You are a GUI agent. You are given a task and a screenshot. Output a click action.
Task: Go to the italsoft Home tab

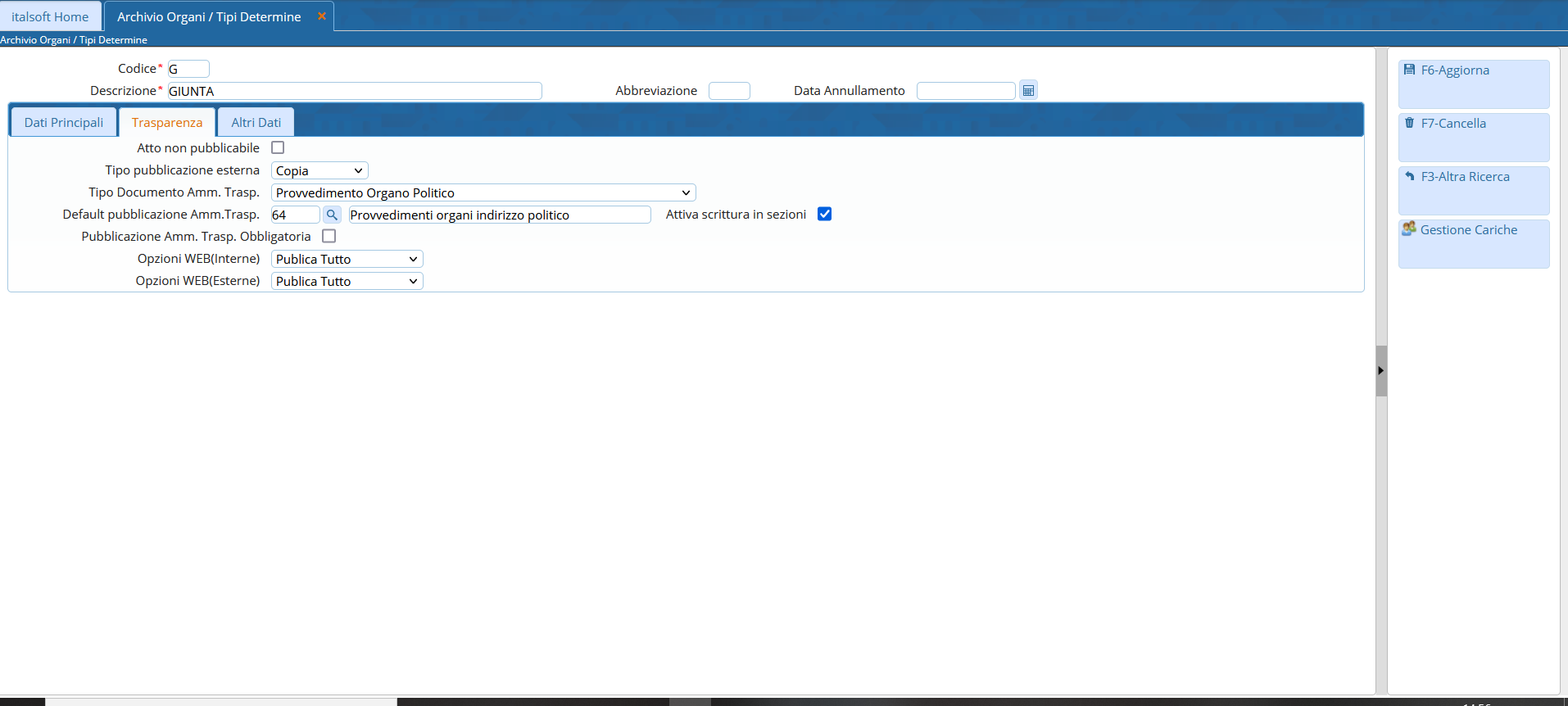[x=50, y=16]
